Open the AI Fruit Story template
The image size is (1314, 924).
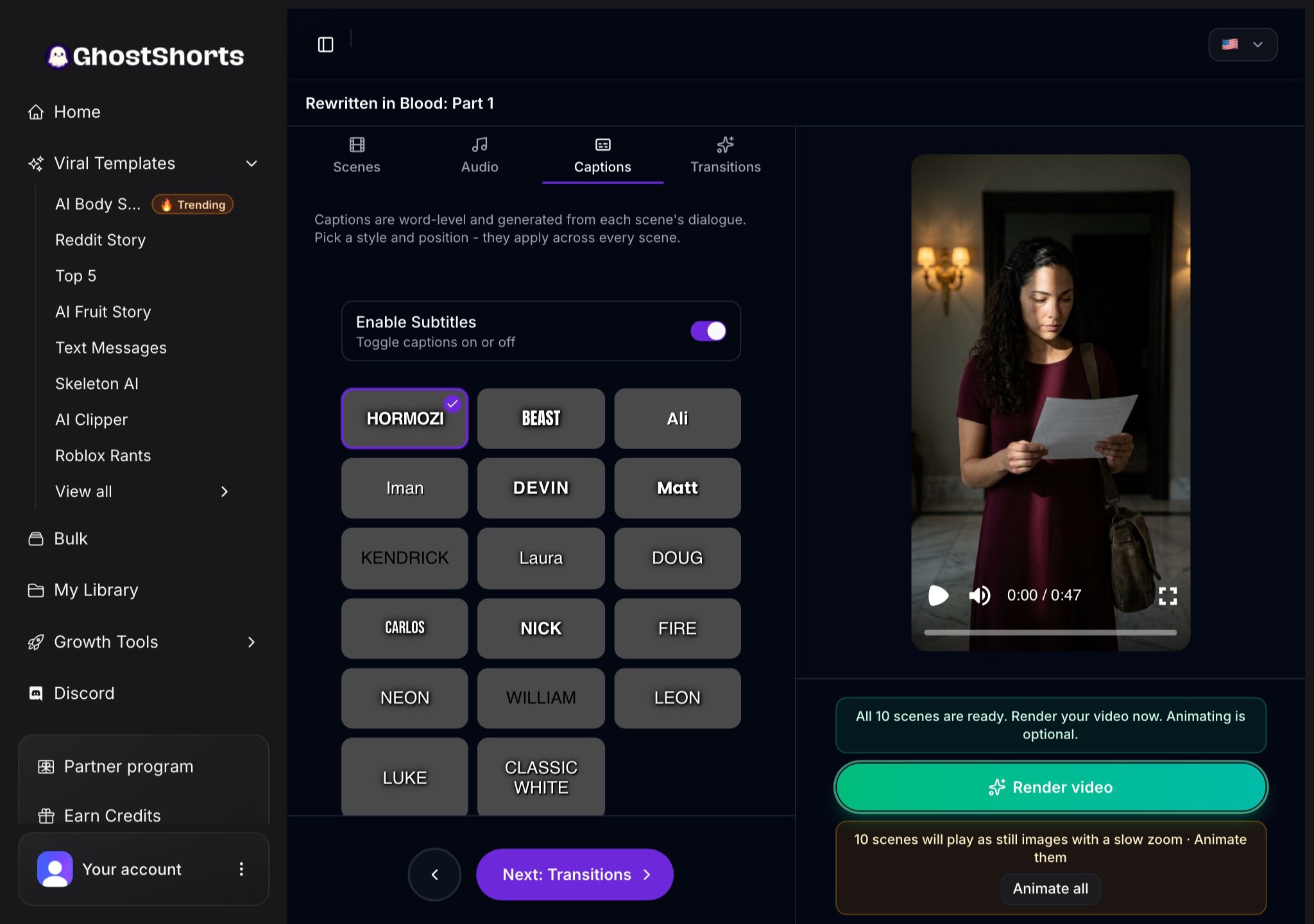[103, 312]
